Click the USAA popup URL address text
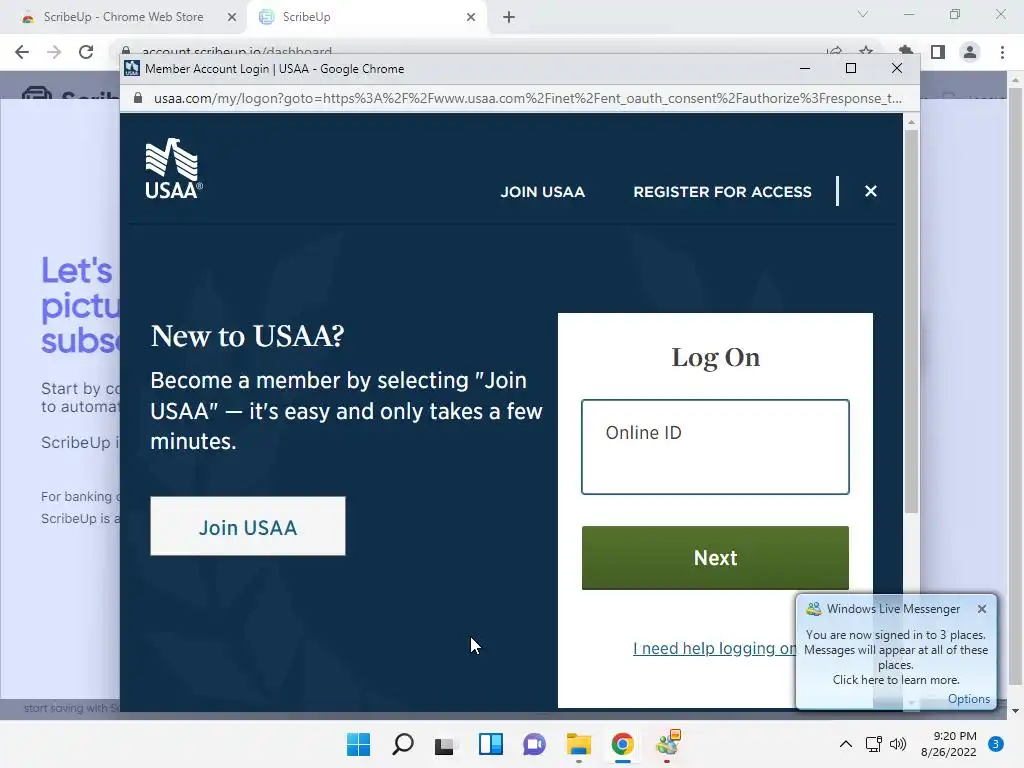Viewport: 1024px width, 768px height. tap(528, 99)
